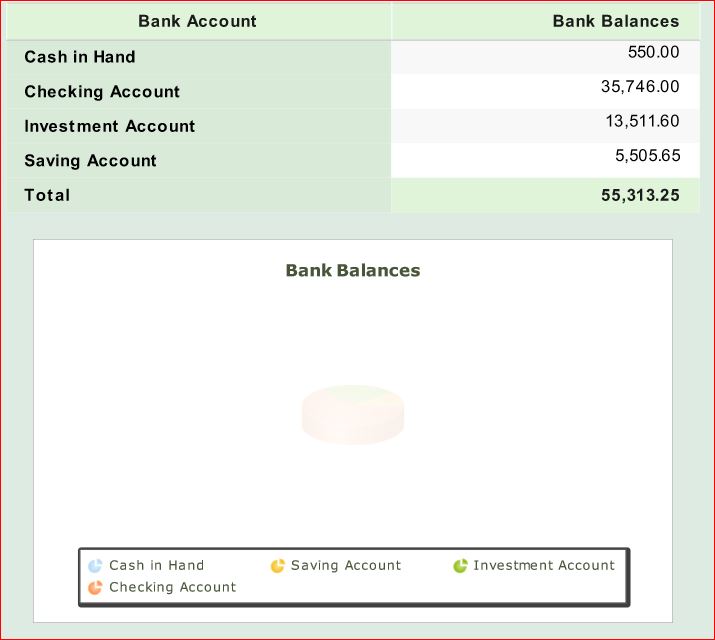The height and width of the screenshot is (640, 715).
Task: Click the green Investment Account legend icon
Action: point(460,566)
